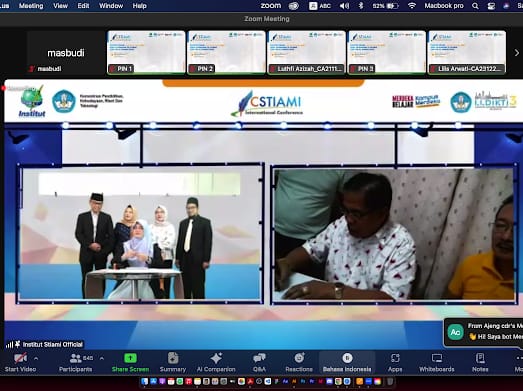Launch AI Companion

tap(216, 363)
